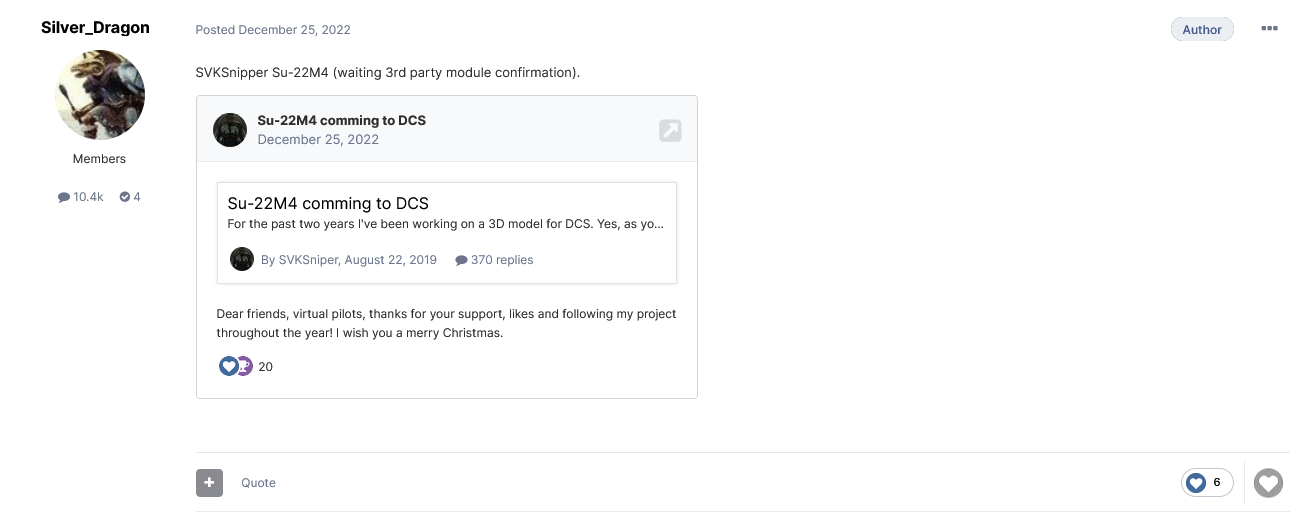Click the 370 replies comment icon
The width and height of the screenshot is (1296, 512).
[461, 260]
